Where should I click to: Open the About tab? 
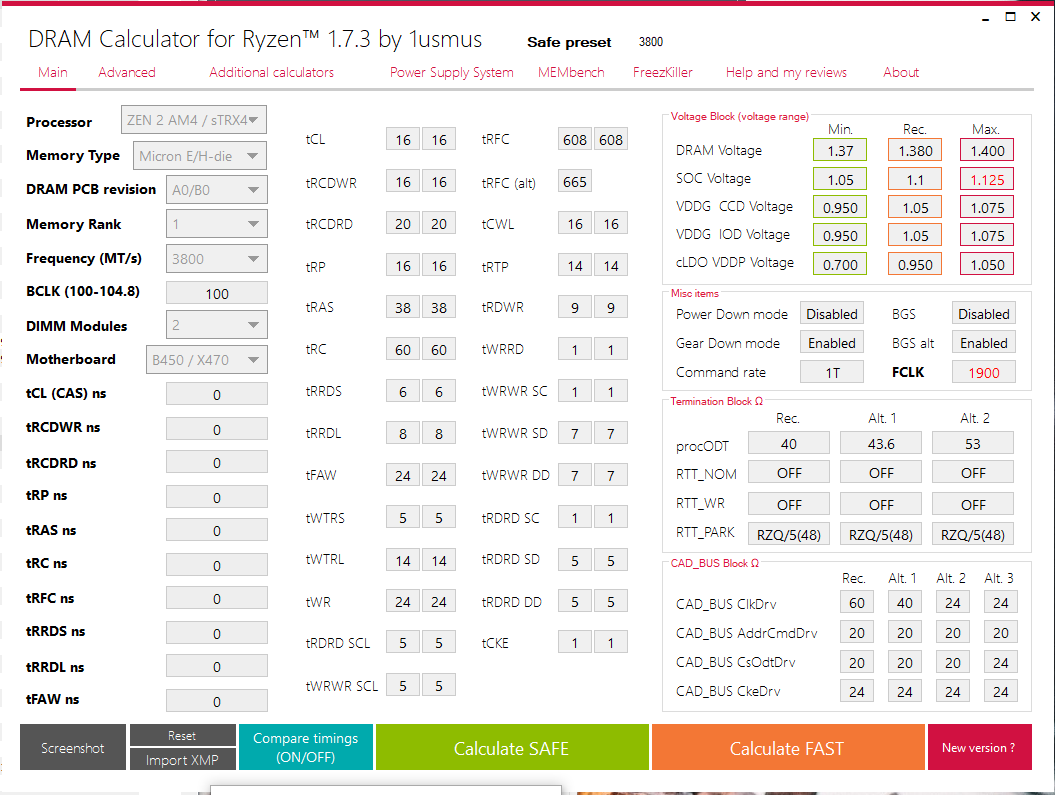click(901, 72)
